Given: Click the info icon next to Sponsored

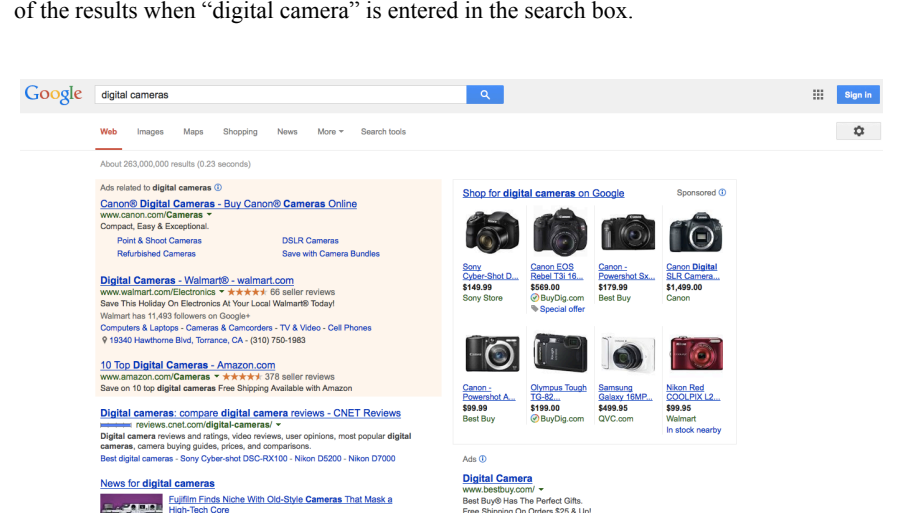Looking at the screenshot, I should point(723,193).
